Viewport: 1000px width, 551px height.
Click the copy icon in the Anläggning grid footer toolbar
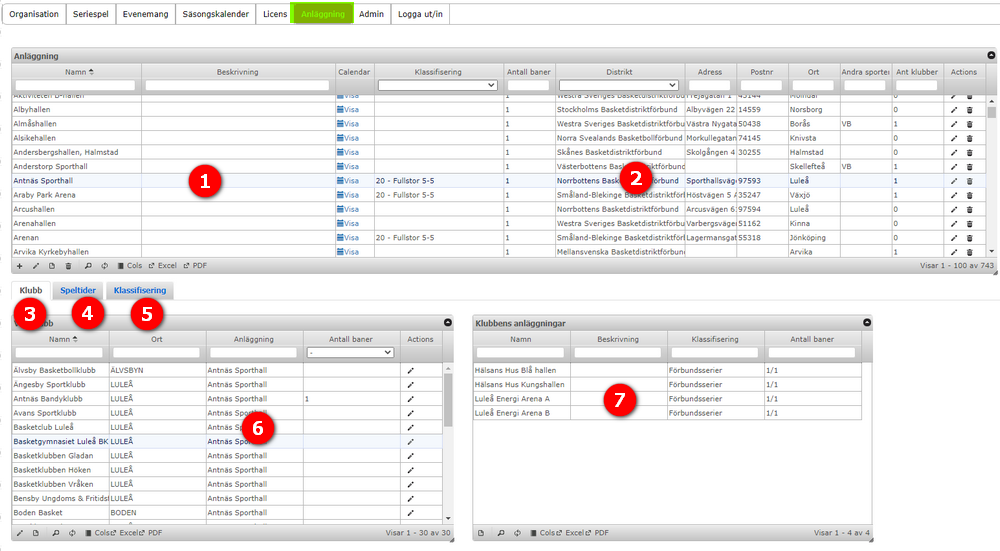(52, 266)
